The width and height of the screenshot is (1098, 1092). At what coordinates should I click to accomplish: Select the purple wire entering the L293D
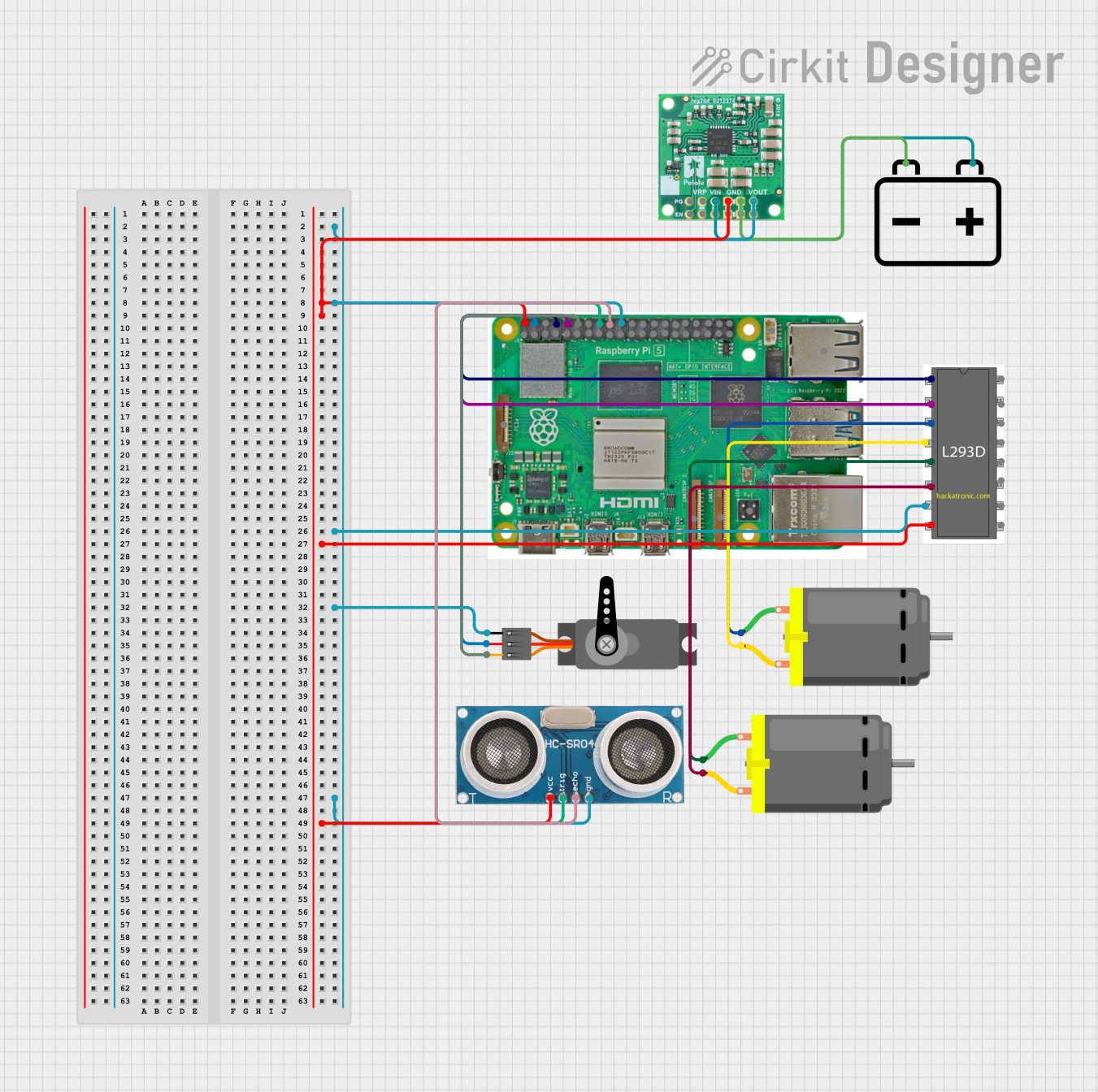point(697,404)
